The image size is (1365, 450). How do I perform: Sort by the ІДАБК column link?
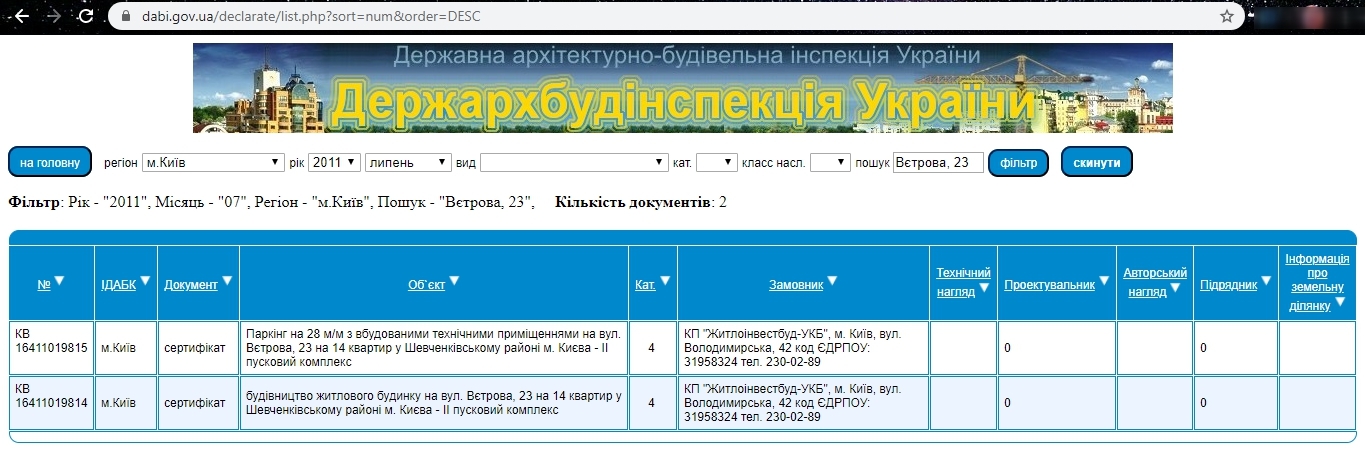[118, 285]
